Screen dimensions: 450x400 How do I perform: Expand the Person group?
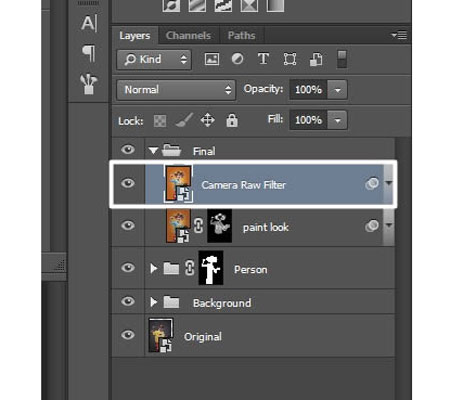point(153,268)
